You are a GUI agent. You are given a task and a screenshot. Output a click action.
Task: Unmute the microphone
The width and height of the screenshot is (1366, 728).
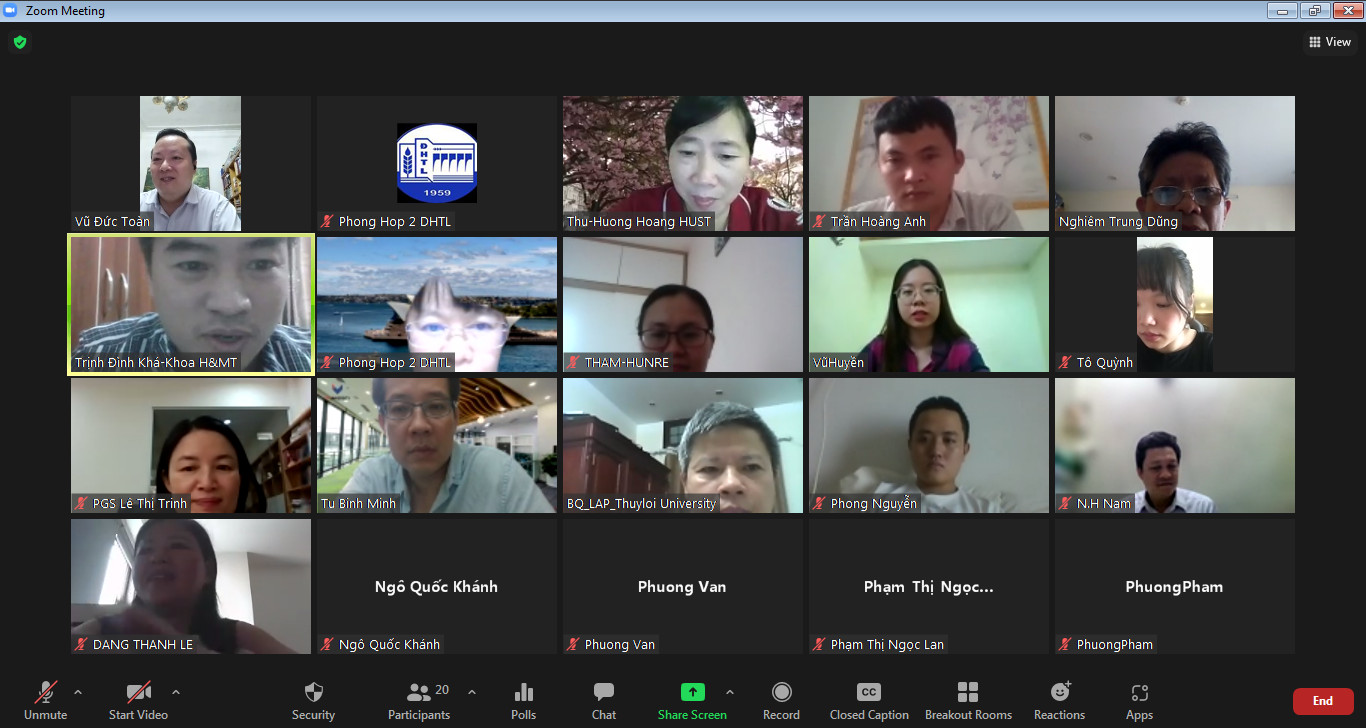point(45,700)
